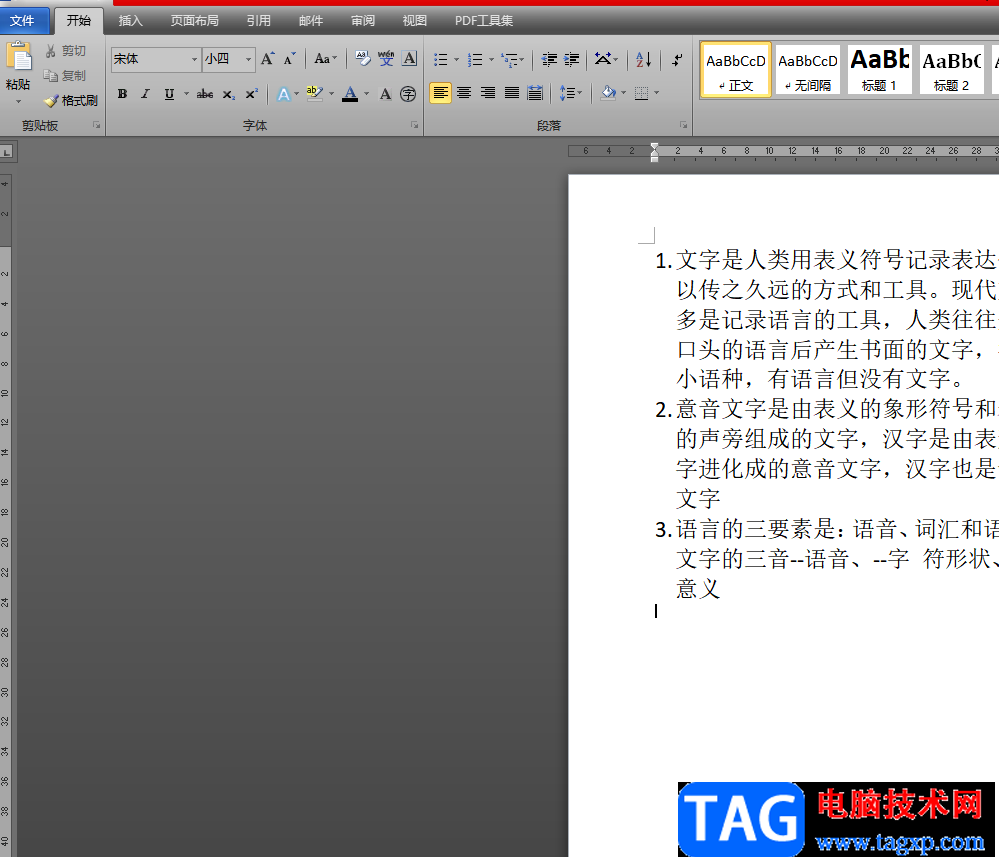Screen dimensions: 999x857
Task: Click the Copy (复制) button
Action: pos(66,76)
